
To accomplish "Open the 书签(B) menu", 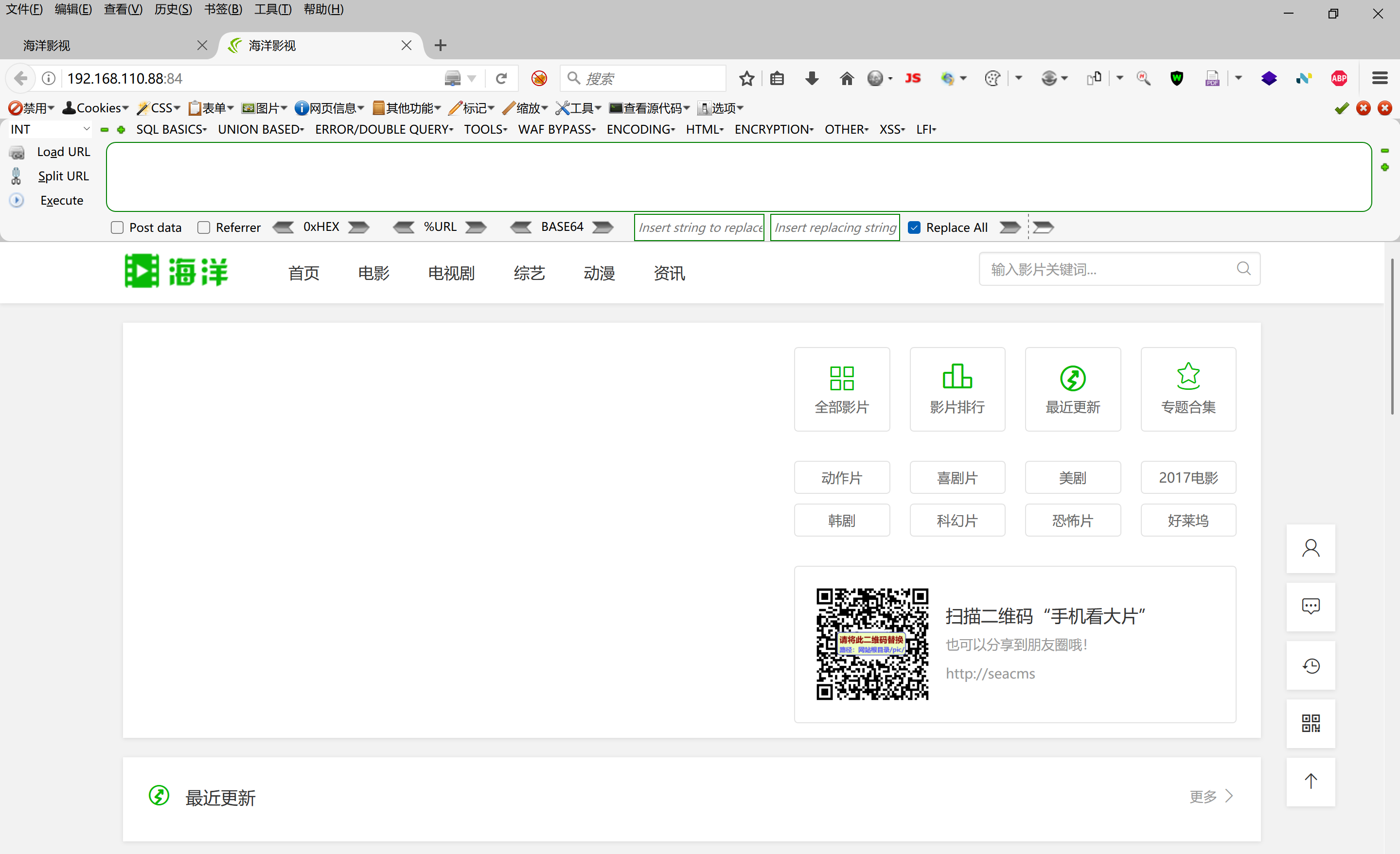I will [223, 10].
